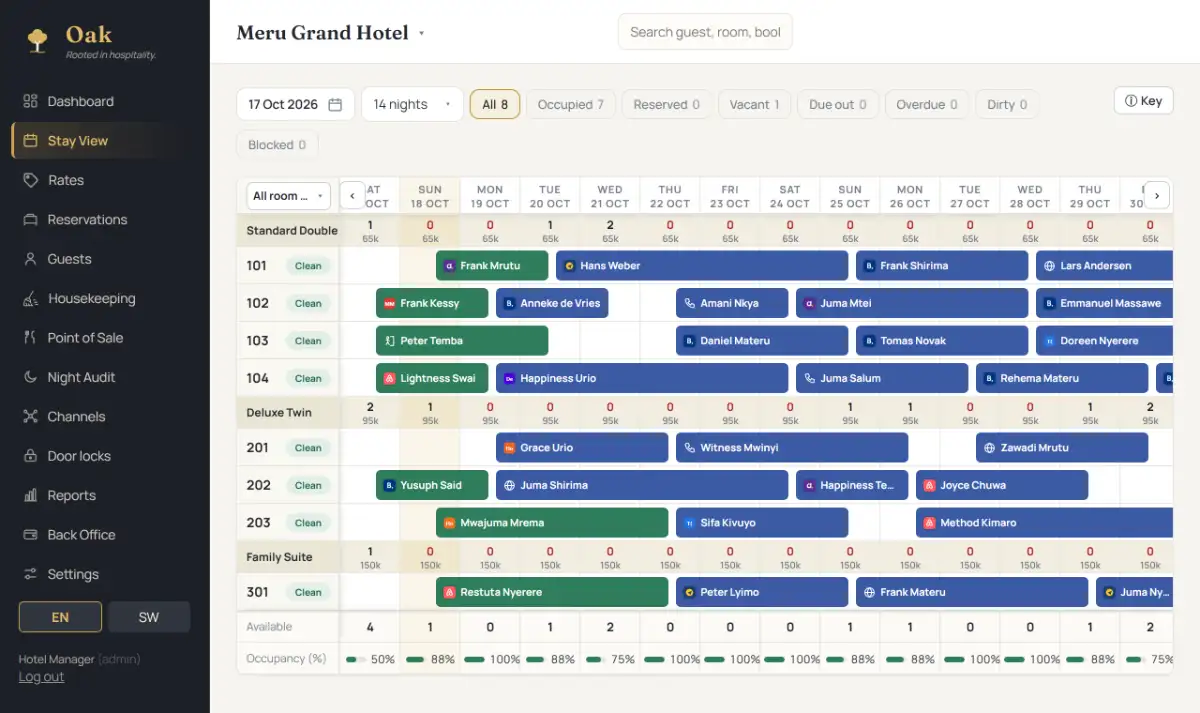1200x713 pixels.
Task: Click globe icon on Juma Shirima booking
Action: (x=509, y=485)
